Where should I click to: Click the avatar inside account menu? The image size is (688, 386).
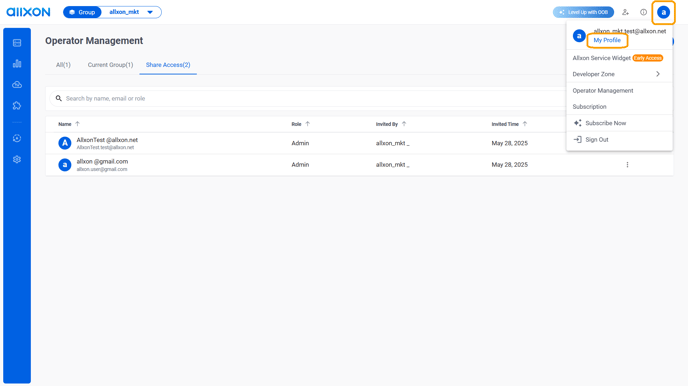[x=579, y=36]
